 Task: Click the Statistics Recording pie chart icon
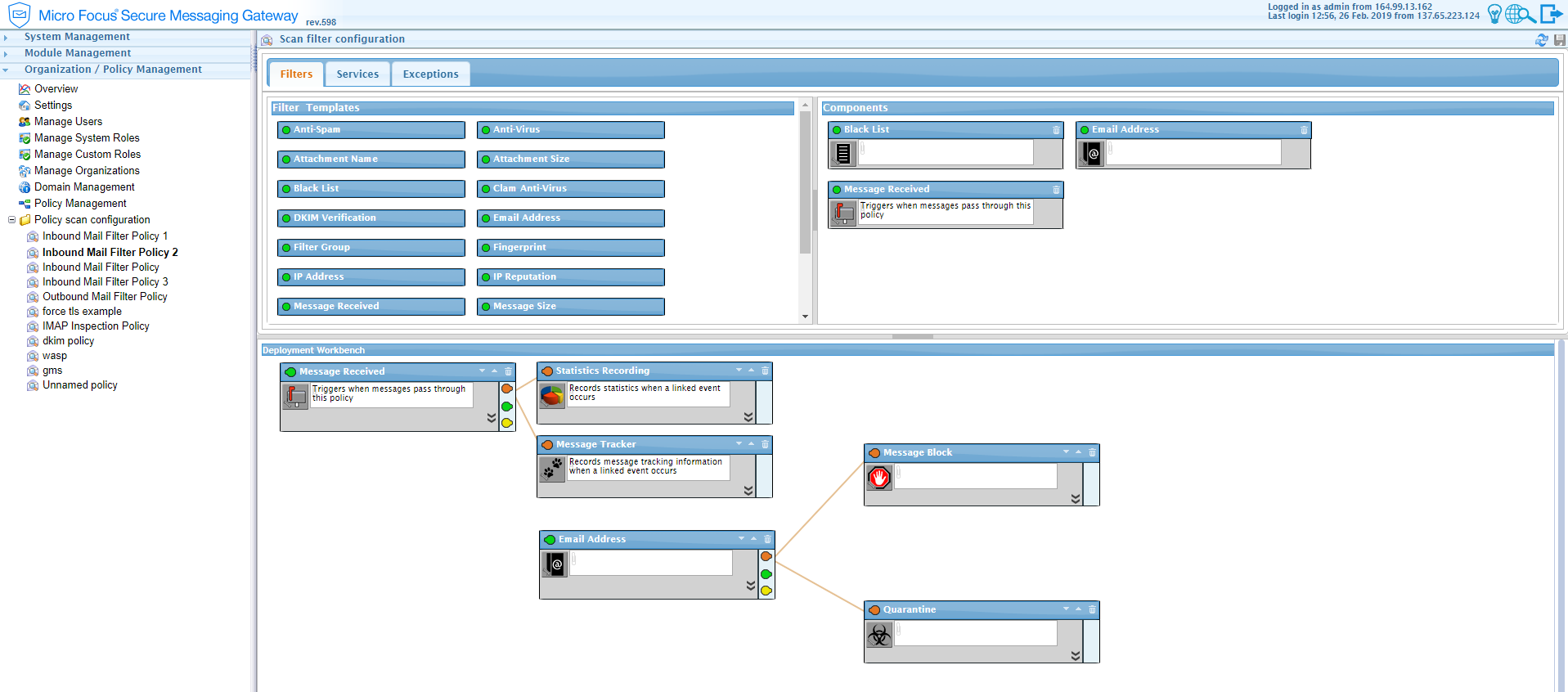pos(552,396)
